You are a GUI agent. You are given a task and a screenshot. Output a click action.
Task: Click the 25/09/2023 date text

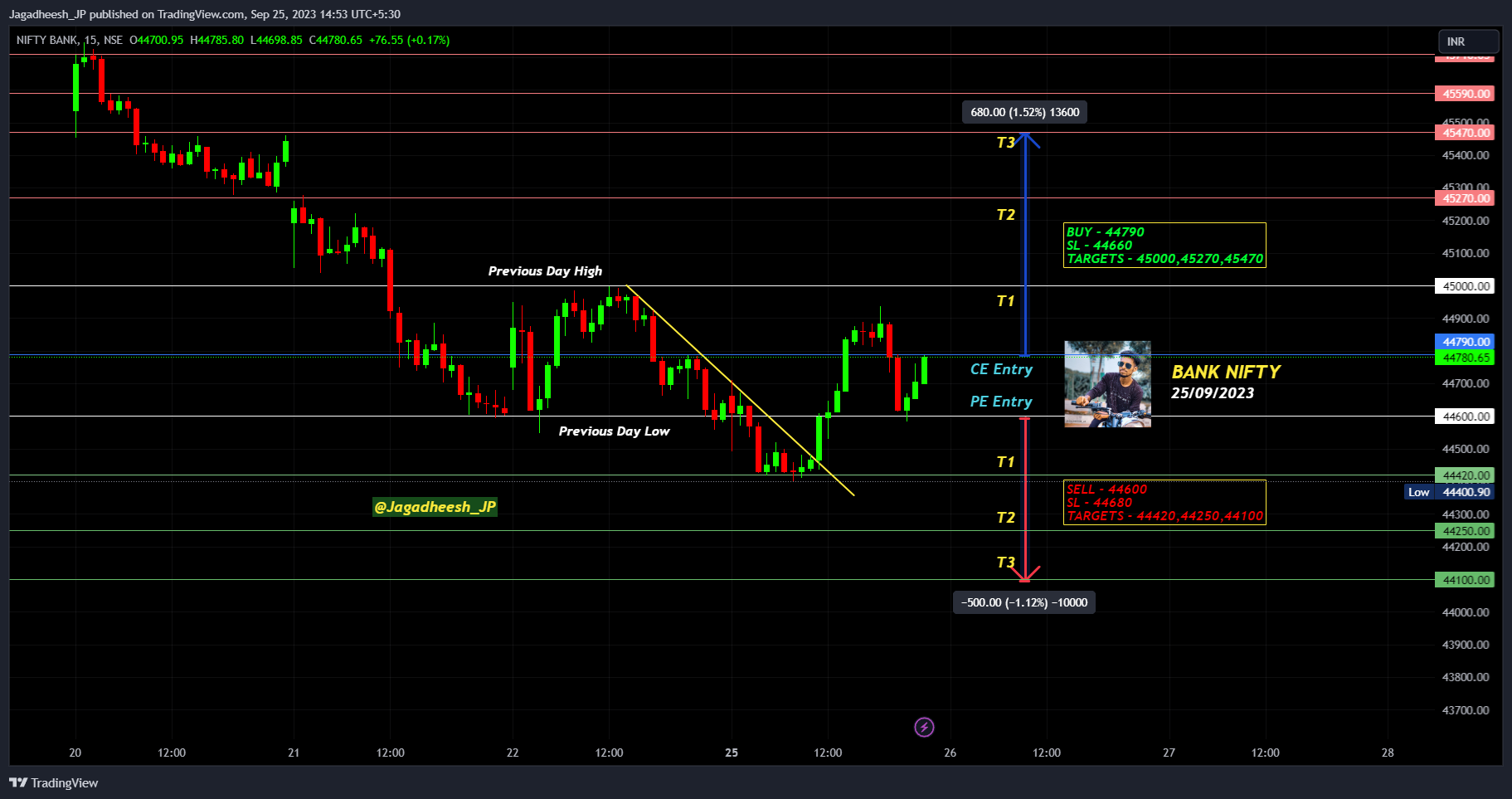[1213, 393]
